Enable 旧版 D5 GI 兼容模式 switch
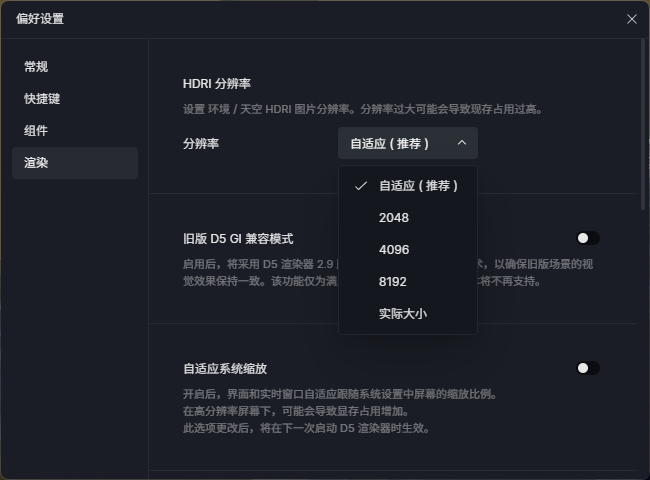Image resolution: width=650 pixels, height=480 pixels. pos(588,238)
